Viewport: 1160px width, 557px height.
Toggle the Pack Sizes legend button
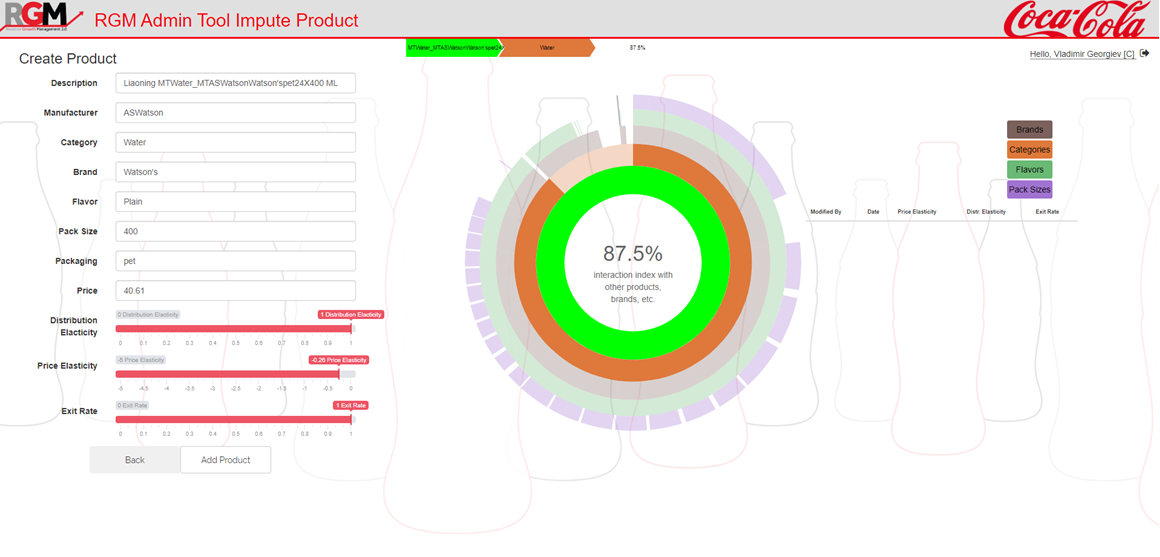click(1029, 190)
